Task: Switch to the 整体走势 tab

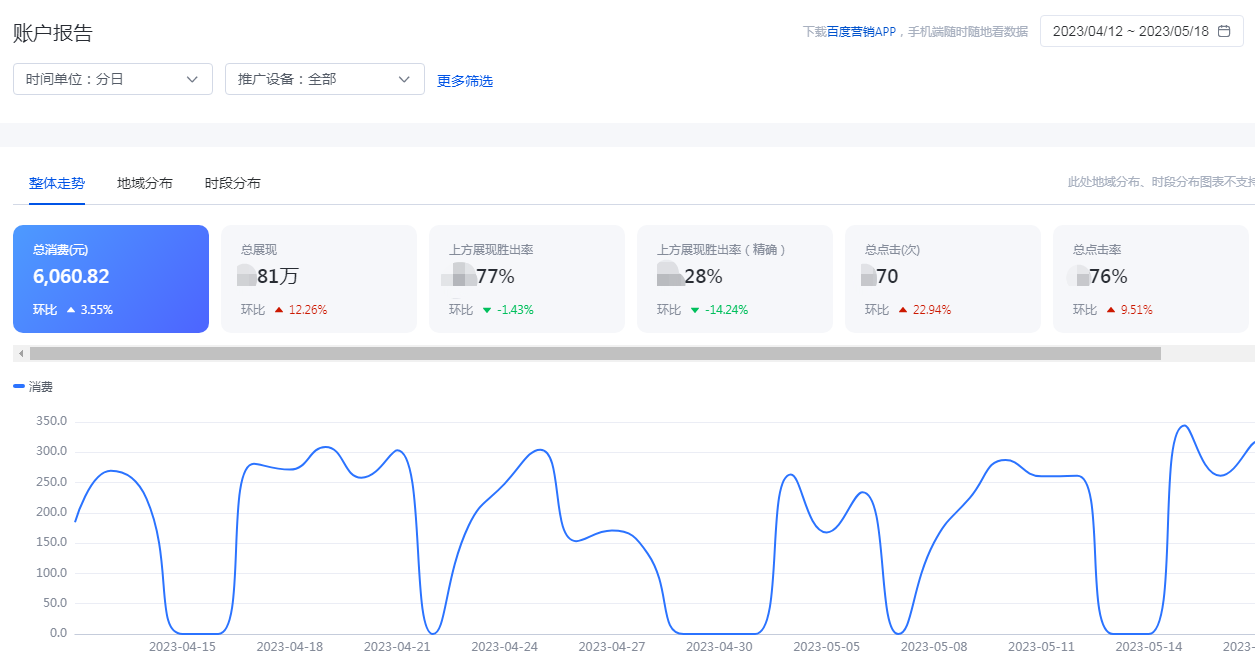Action: click(57, 183)
